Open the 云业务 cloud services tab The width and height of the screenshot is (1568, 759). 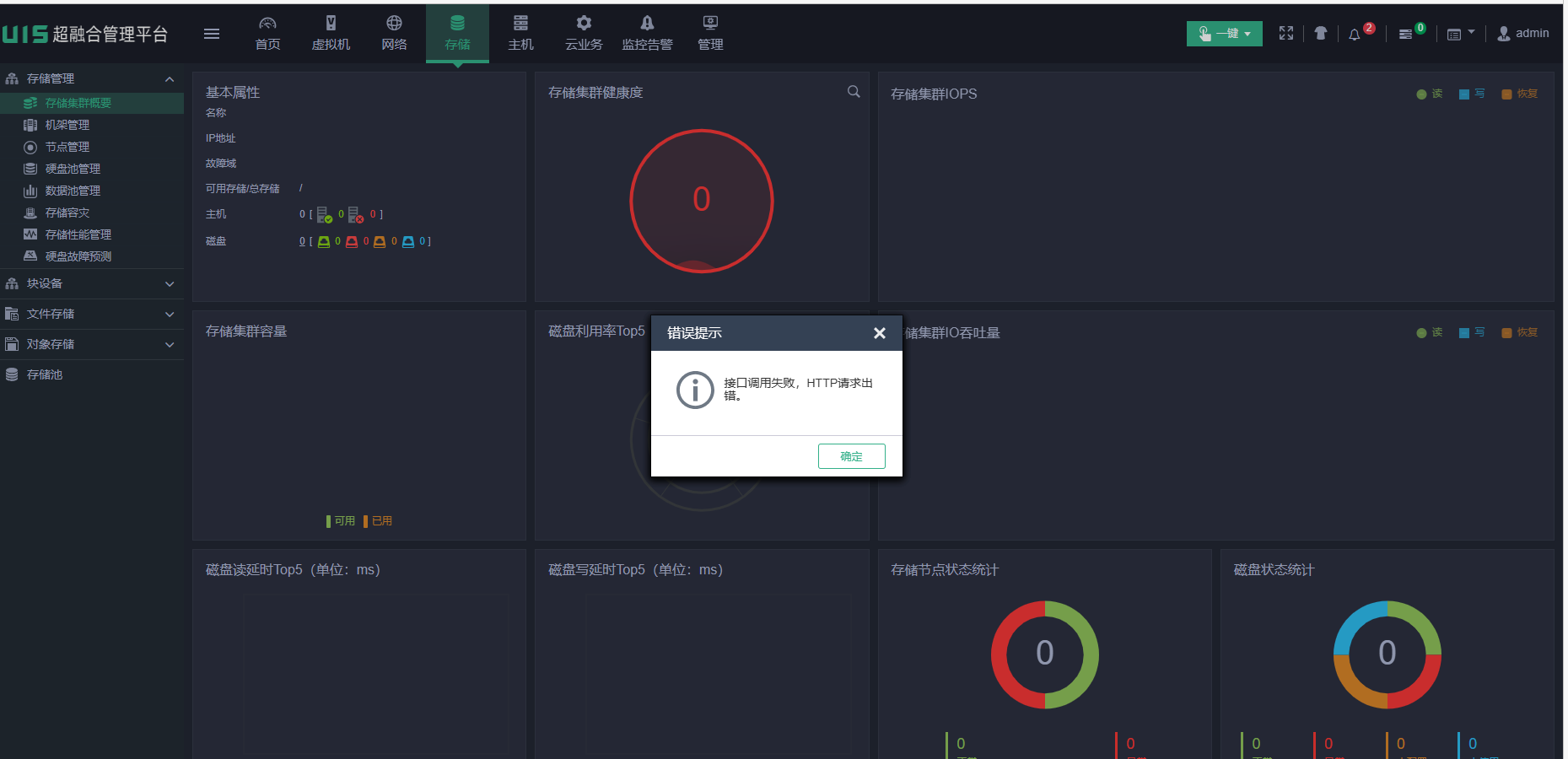point(584,34)
